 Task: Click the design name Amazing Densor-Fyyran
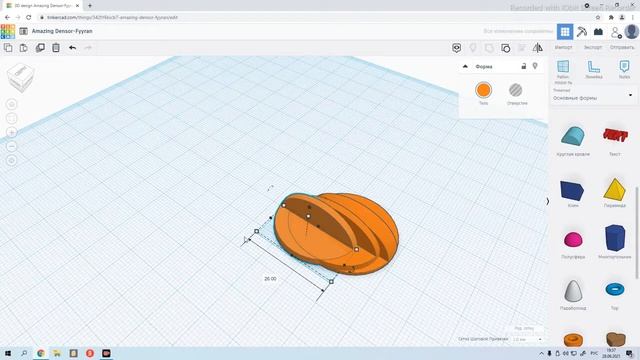(62, 31)
